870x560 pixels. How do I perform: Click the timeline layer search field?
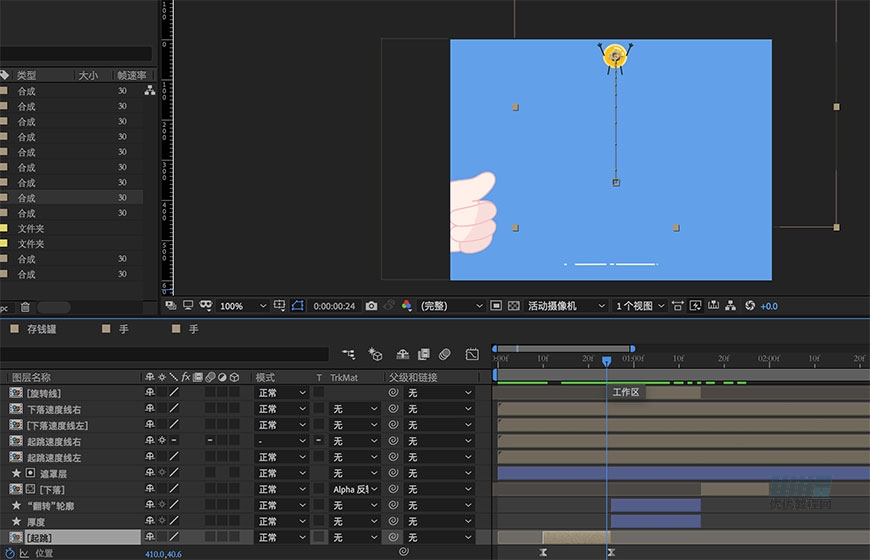coord(164,354)
